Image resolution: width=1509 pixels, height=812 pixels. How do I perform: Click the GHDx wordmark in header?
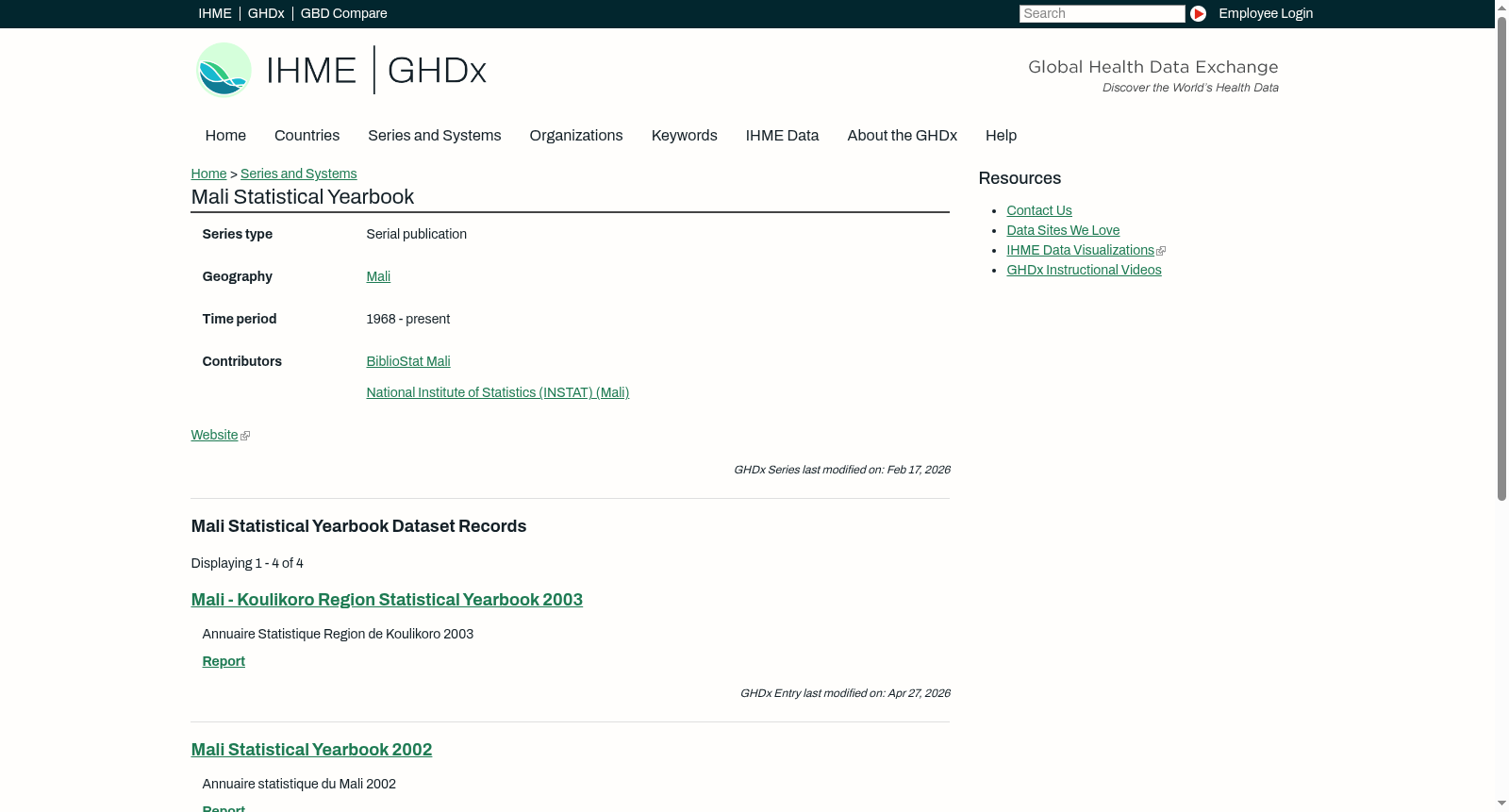(437, 71)
